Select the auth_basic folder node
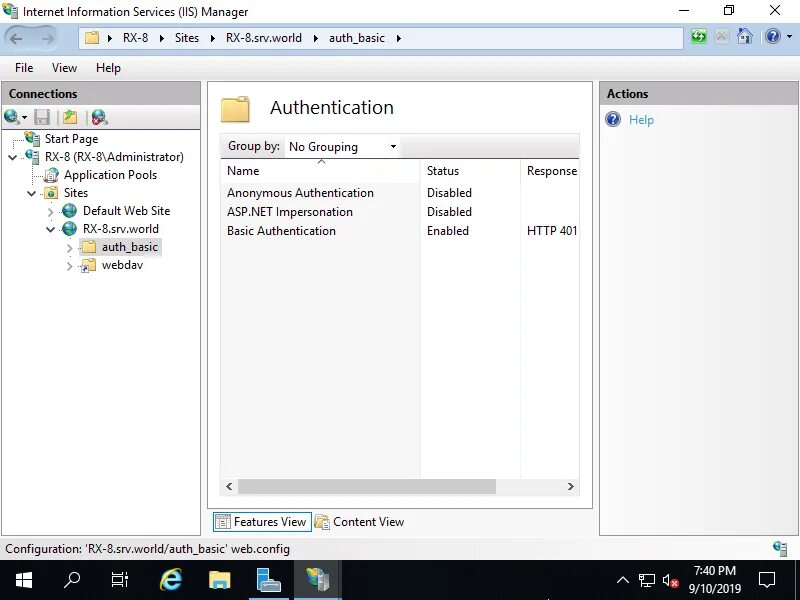800x600 pixels. point(130,247)
